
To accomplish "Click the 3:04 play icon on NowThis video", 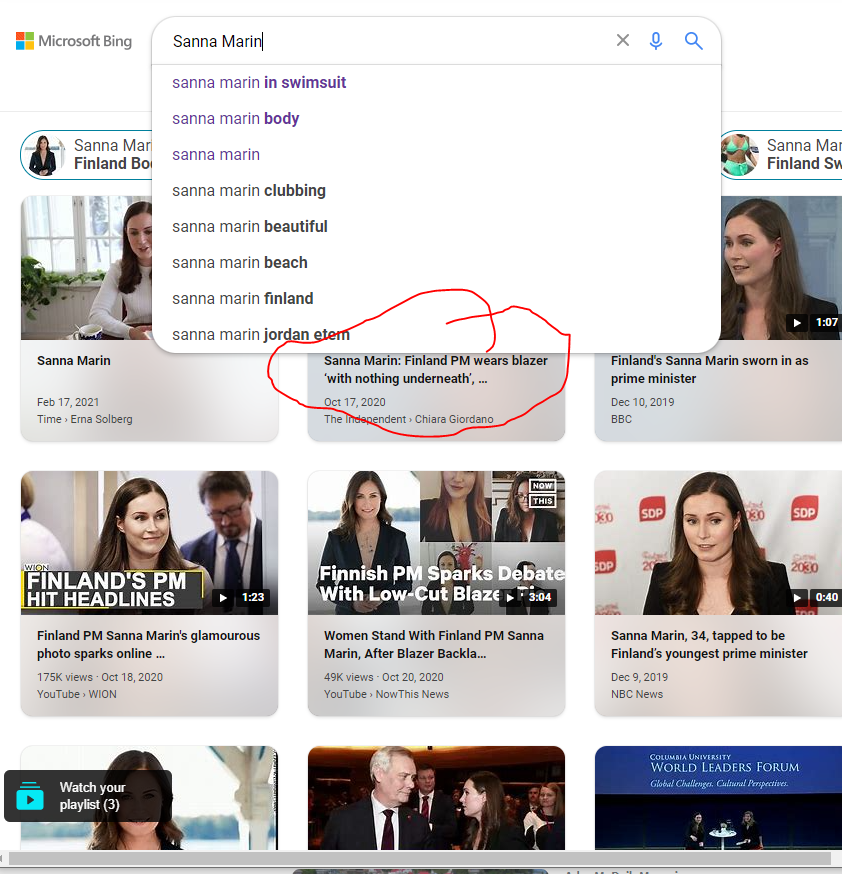I will click(510, 598).
